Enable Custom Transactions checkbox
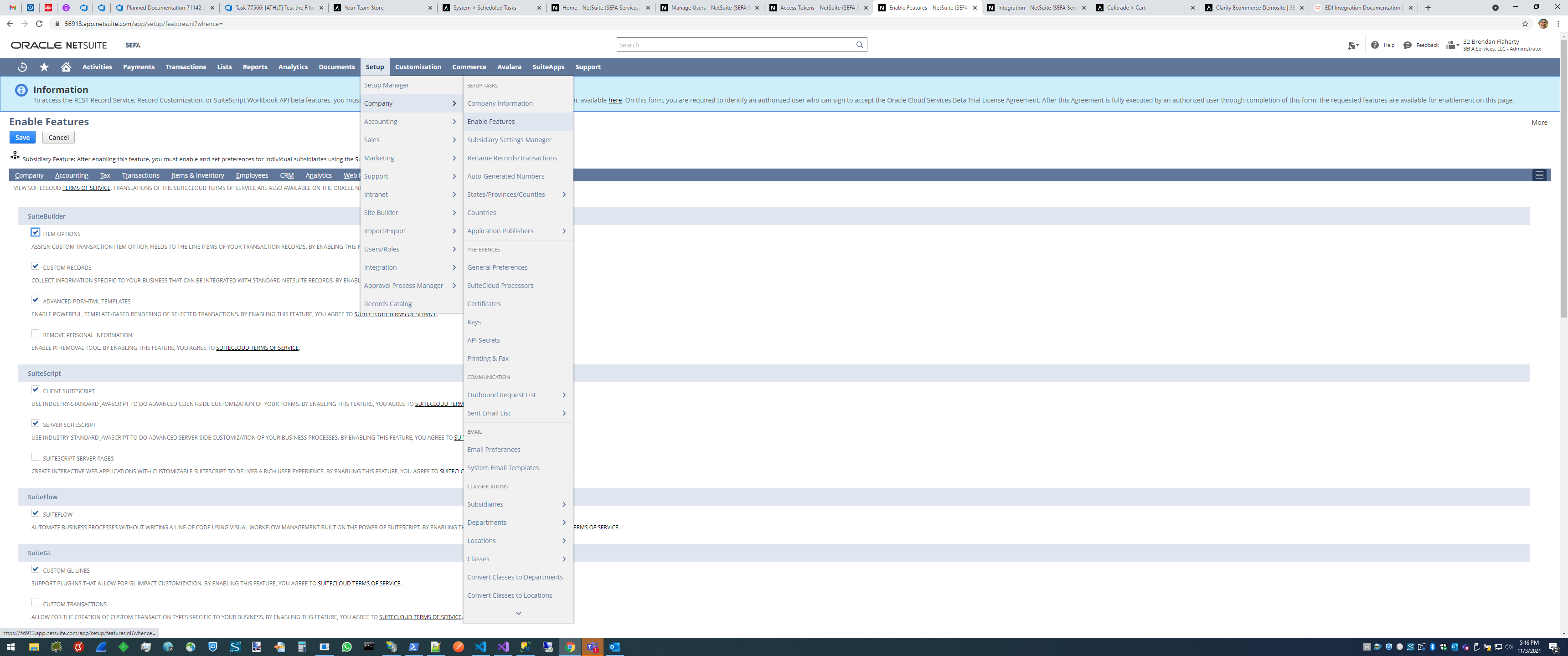 (35, 602)
